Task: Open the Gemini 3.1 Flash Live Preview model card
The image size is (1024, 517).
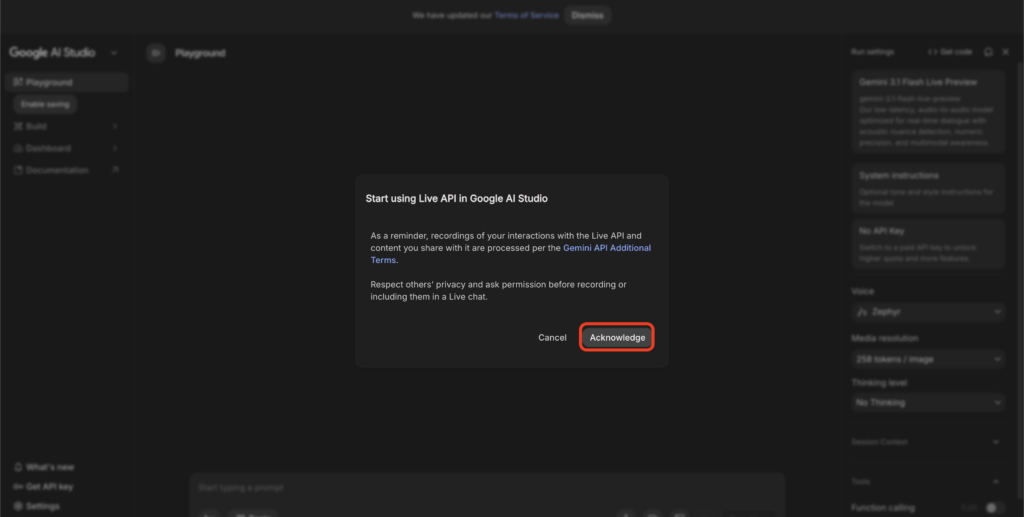Action: [928, 112]
